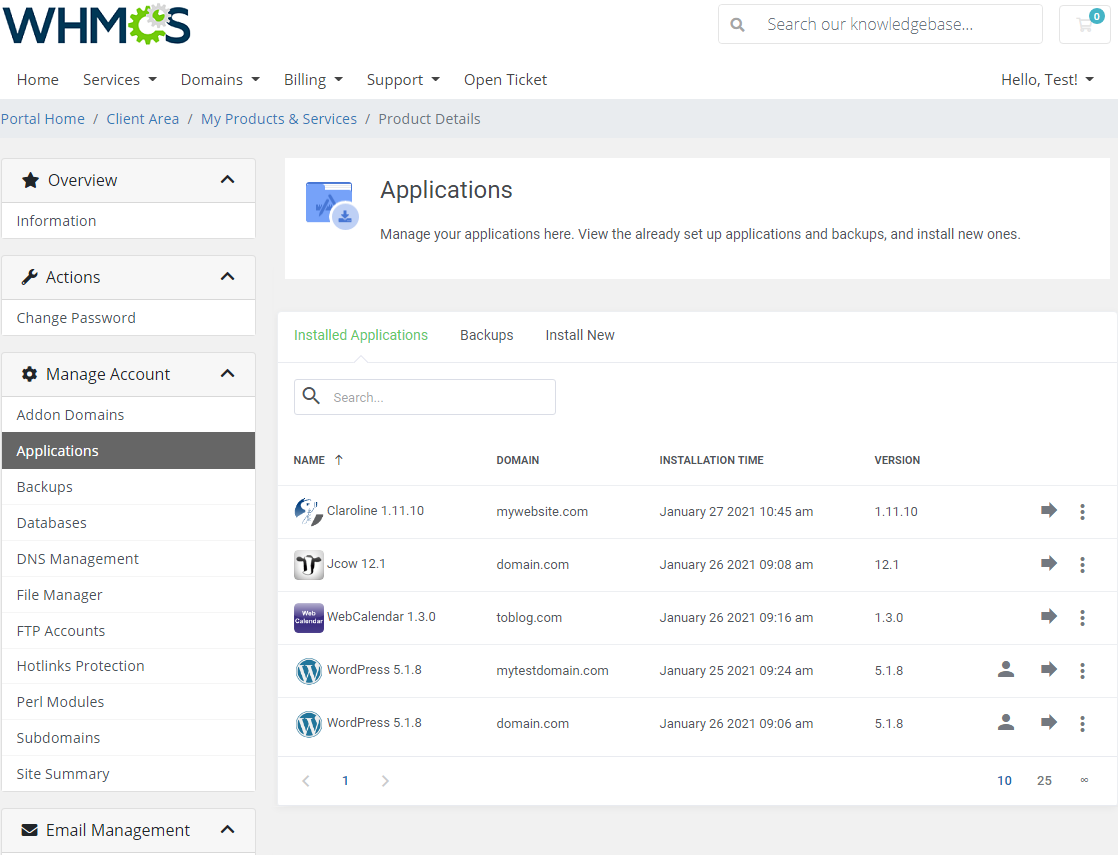Open Databases in the sidebar
Screen dimensions: 1119x855
(x=128, y=523)
